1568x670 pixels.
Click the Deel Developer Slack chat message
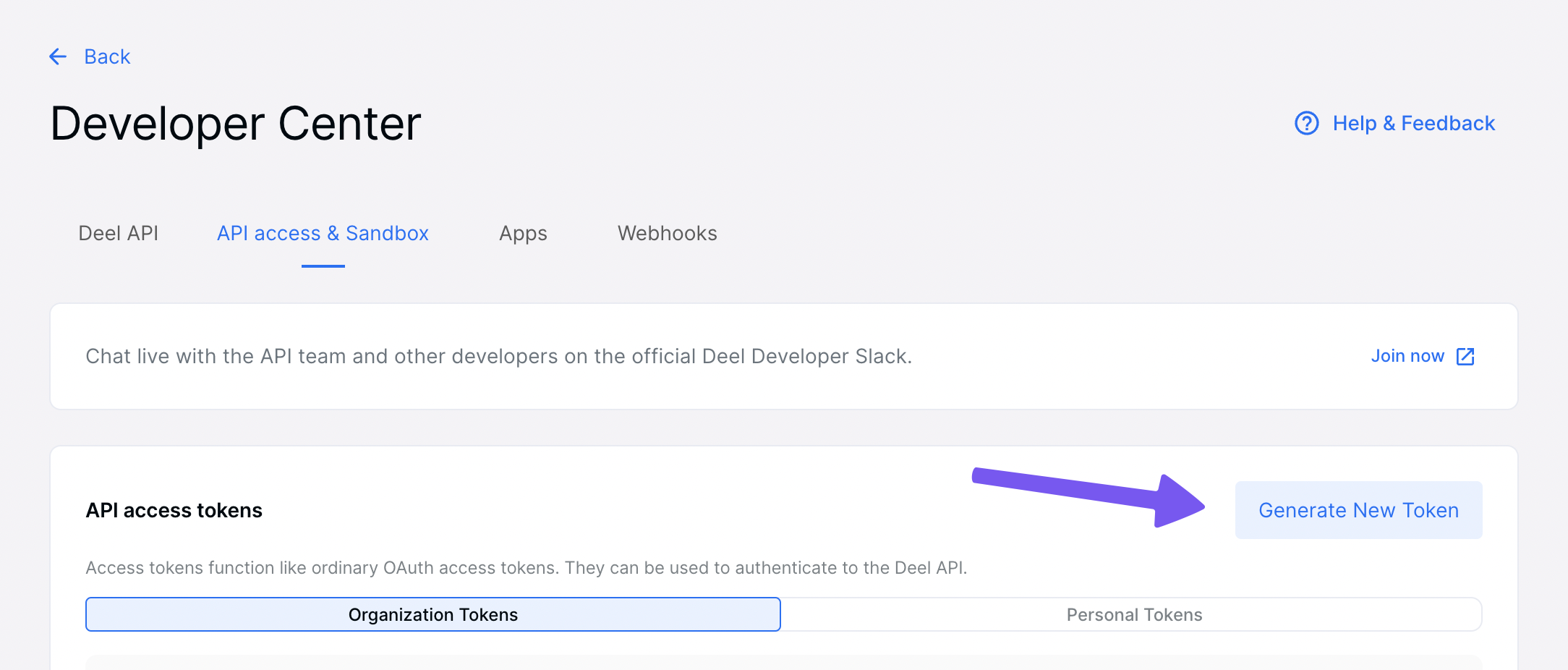499,356
